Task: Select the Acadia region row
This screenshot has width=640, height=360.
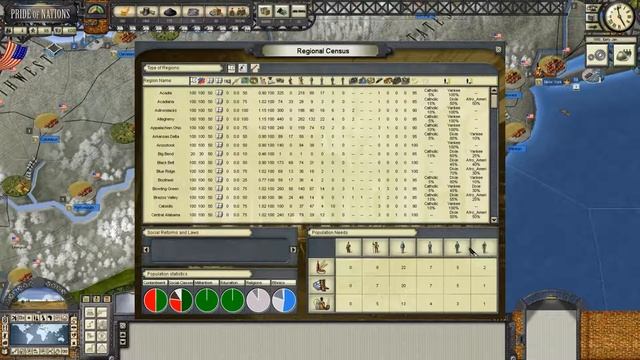Action: pos(316,93)
